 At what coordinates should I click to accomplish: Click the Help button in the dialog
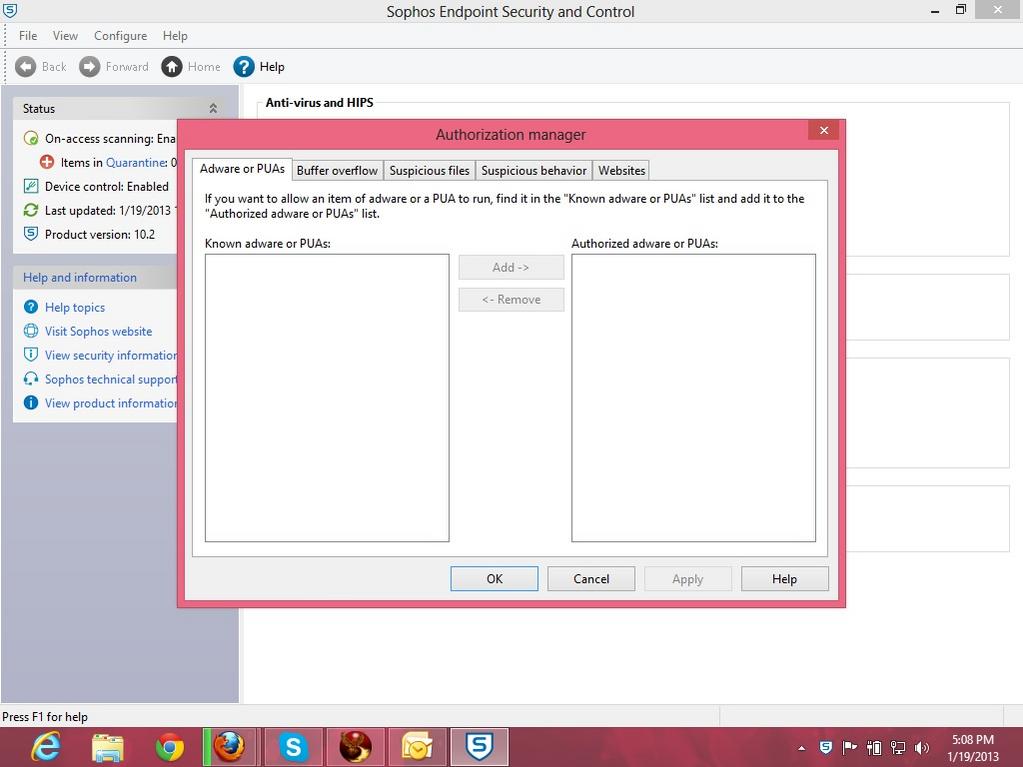click(x=785, y=579)
